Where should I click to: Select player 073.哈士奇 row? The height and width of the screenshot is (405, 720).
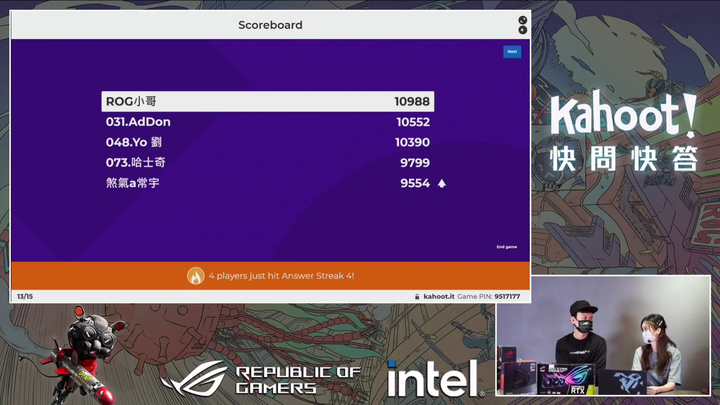[268, 162]
